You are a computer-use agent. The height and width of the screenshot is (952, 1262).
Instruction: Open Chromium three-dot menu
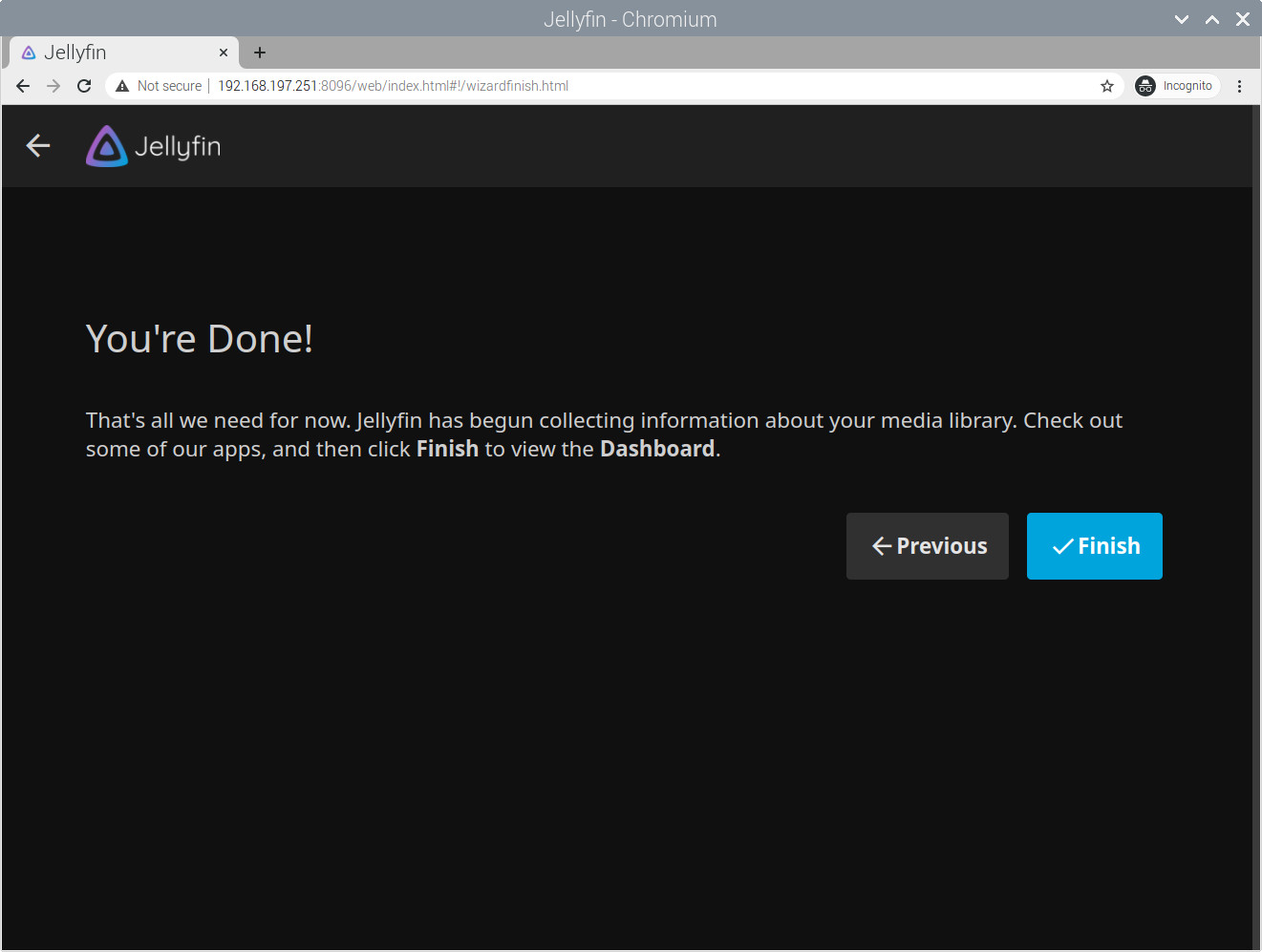[x=1239, y=86]
